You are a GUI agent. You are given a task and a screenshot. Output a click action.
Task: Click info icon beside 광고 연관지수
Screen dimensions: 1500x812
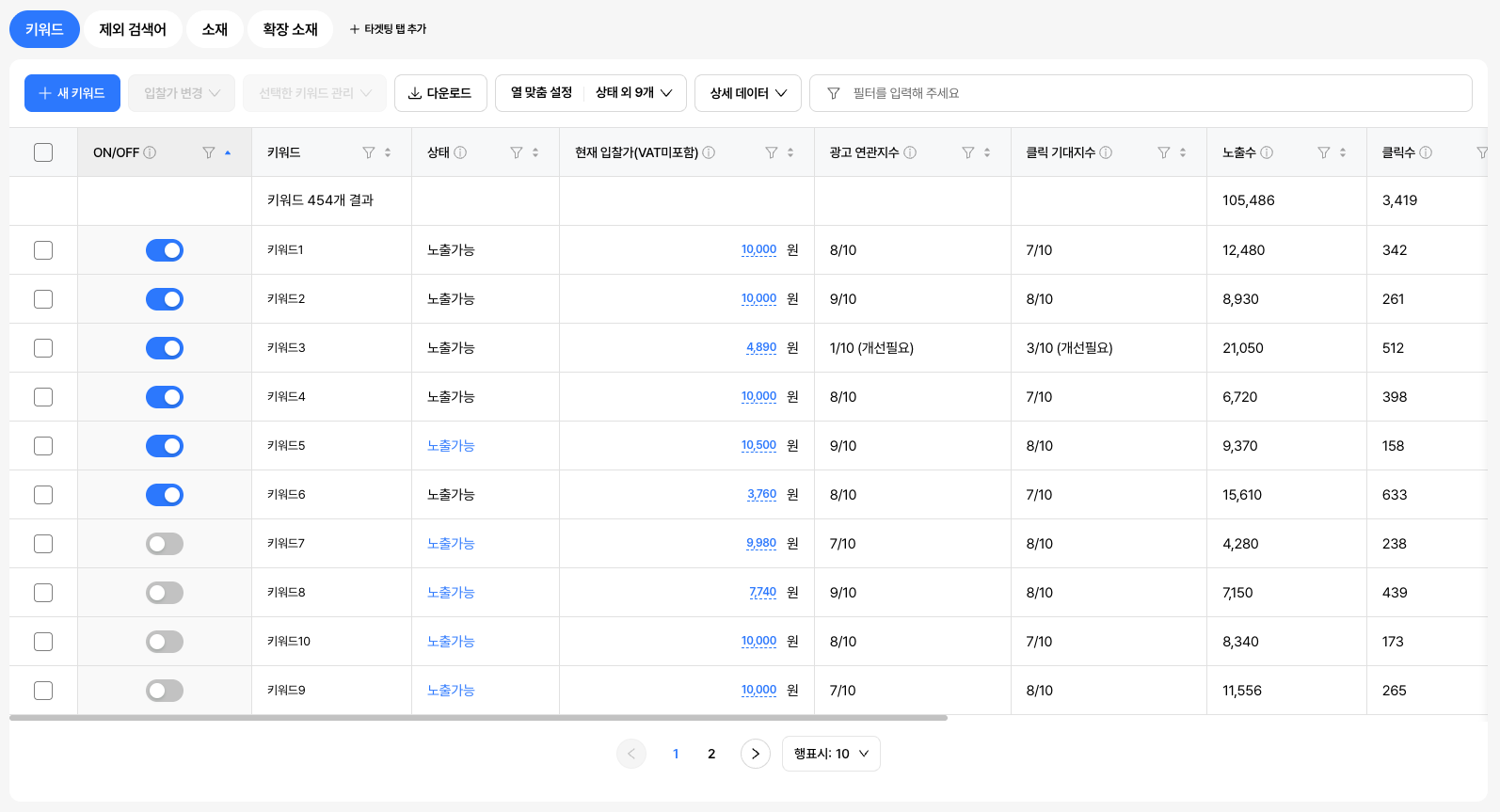[910, 152]
